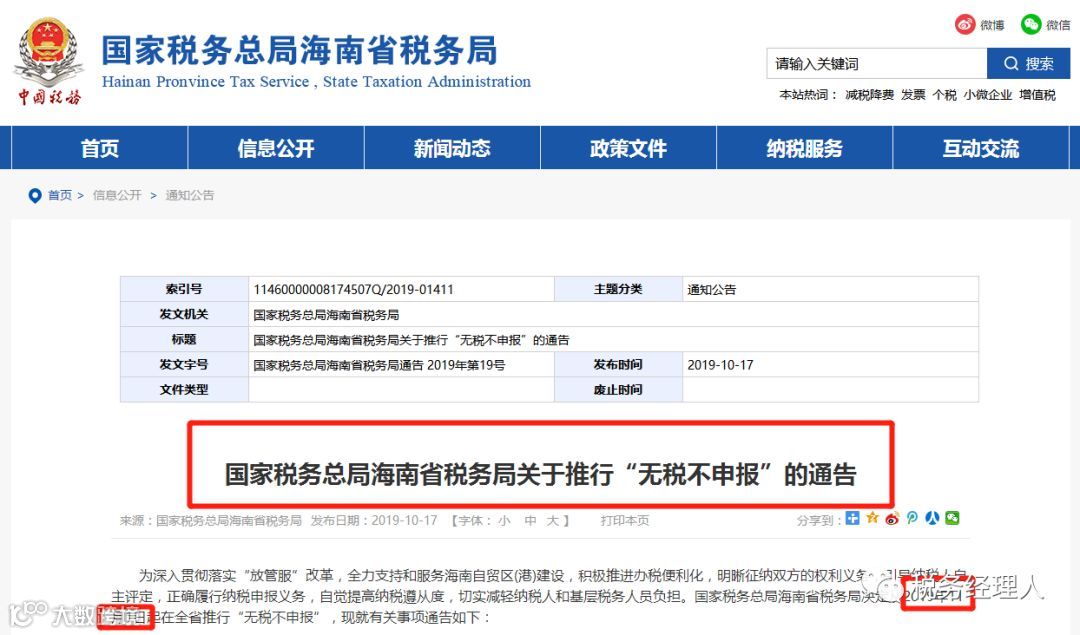Share using the teal P icon
1080x635 pixels.
(x=912, y=519)
